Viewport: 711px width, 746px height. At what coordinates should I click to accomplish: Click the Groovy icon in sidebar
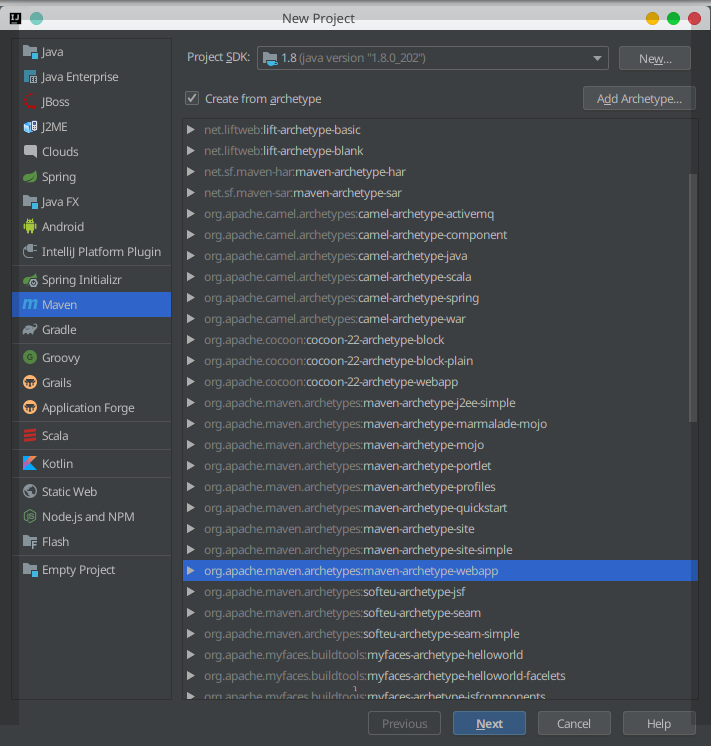(30, 358)
